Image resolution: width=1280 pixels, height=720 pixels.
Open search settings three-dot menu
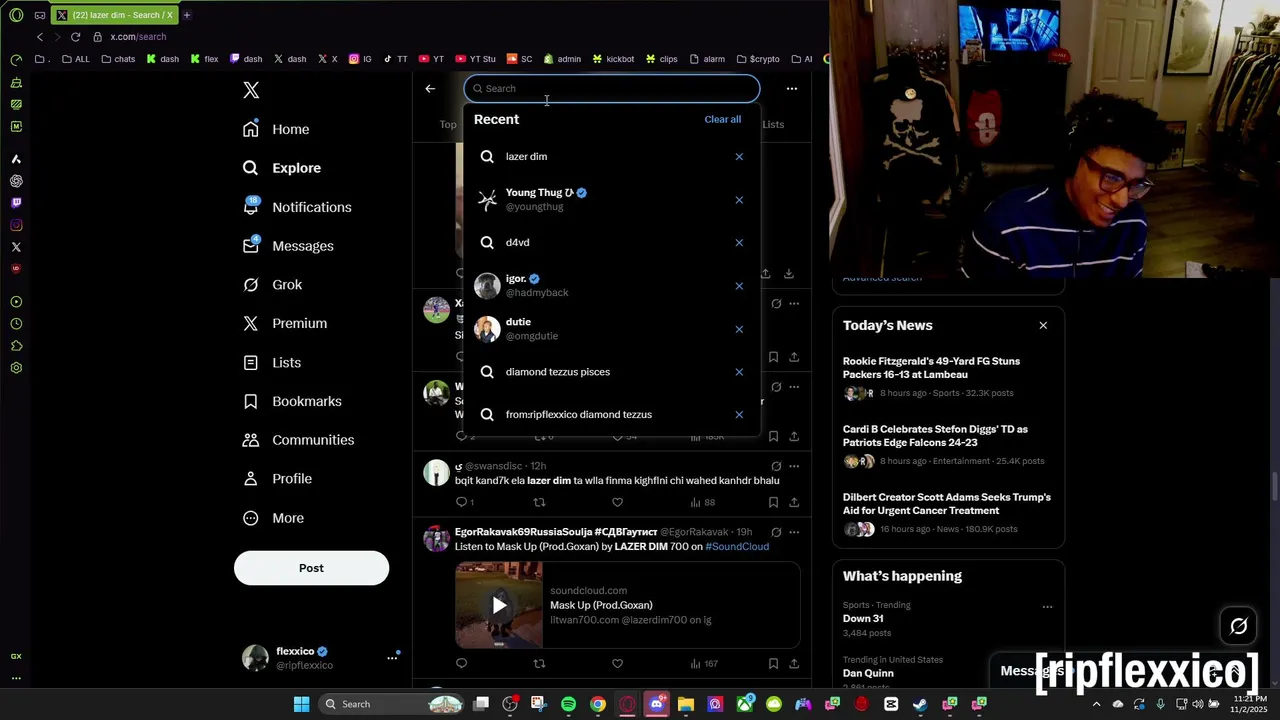tap(792, 88)
